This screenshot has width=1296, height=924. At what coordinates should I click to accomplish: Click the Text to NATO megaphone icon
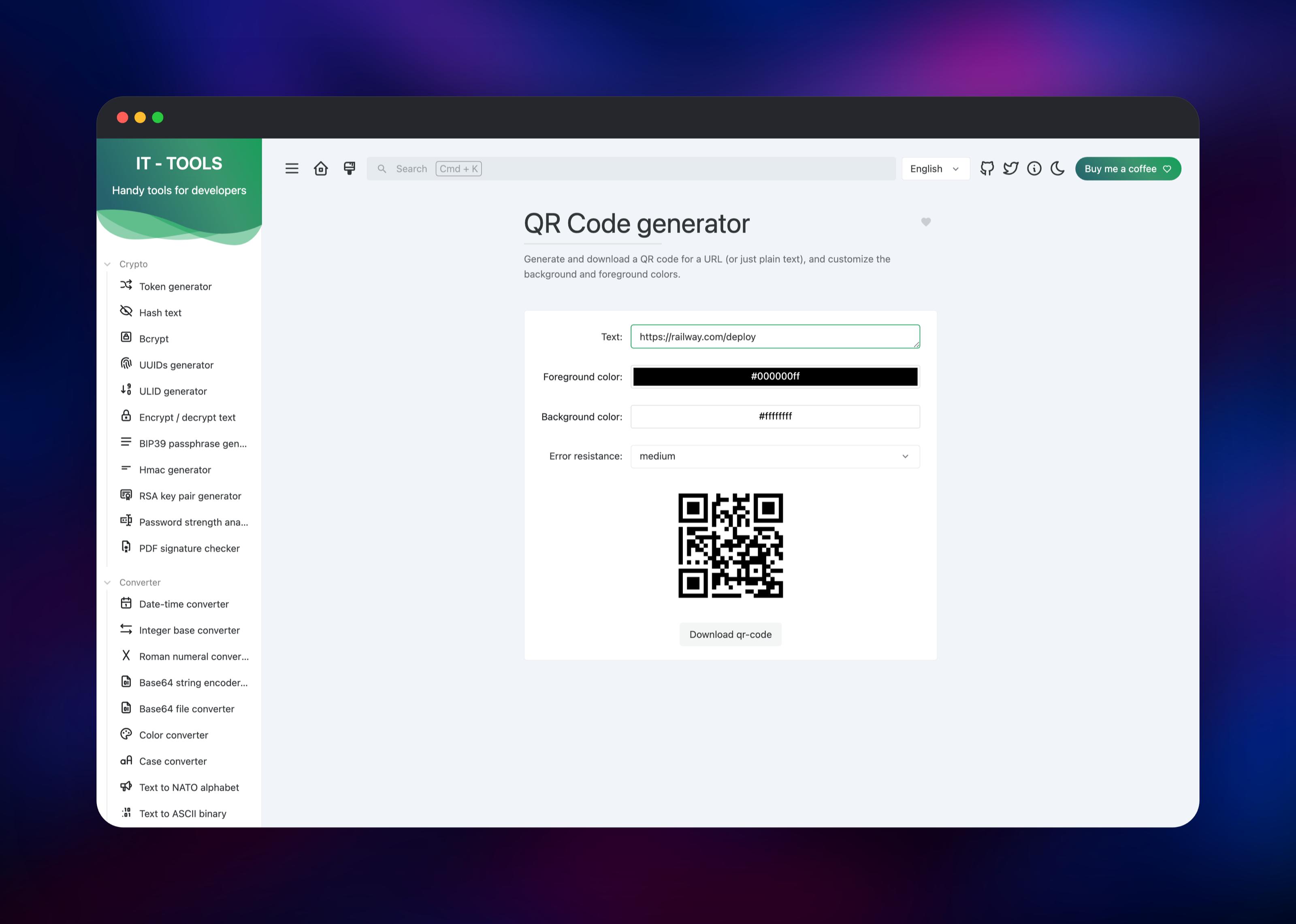tap(126, 786)
